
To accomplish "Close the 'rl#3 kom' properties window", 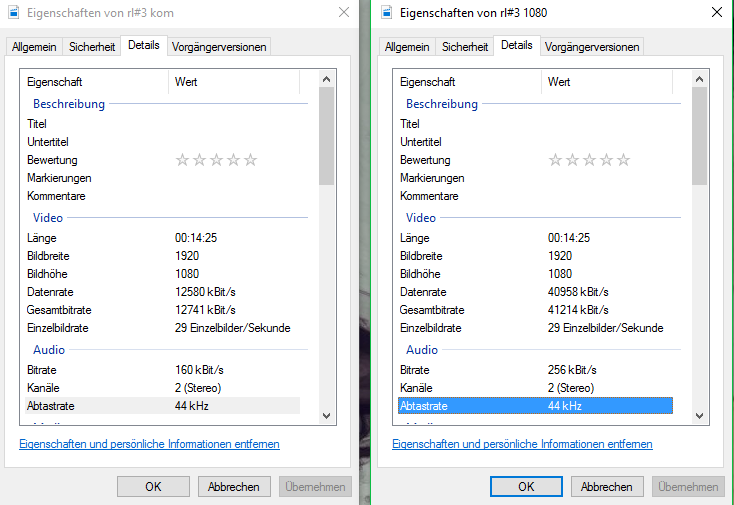I will click(344, 13).
